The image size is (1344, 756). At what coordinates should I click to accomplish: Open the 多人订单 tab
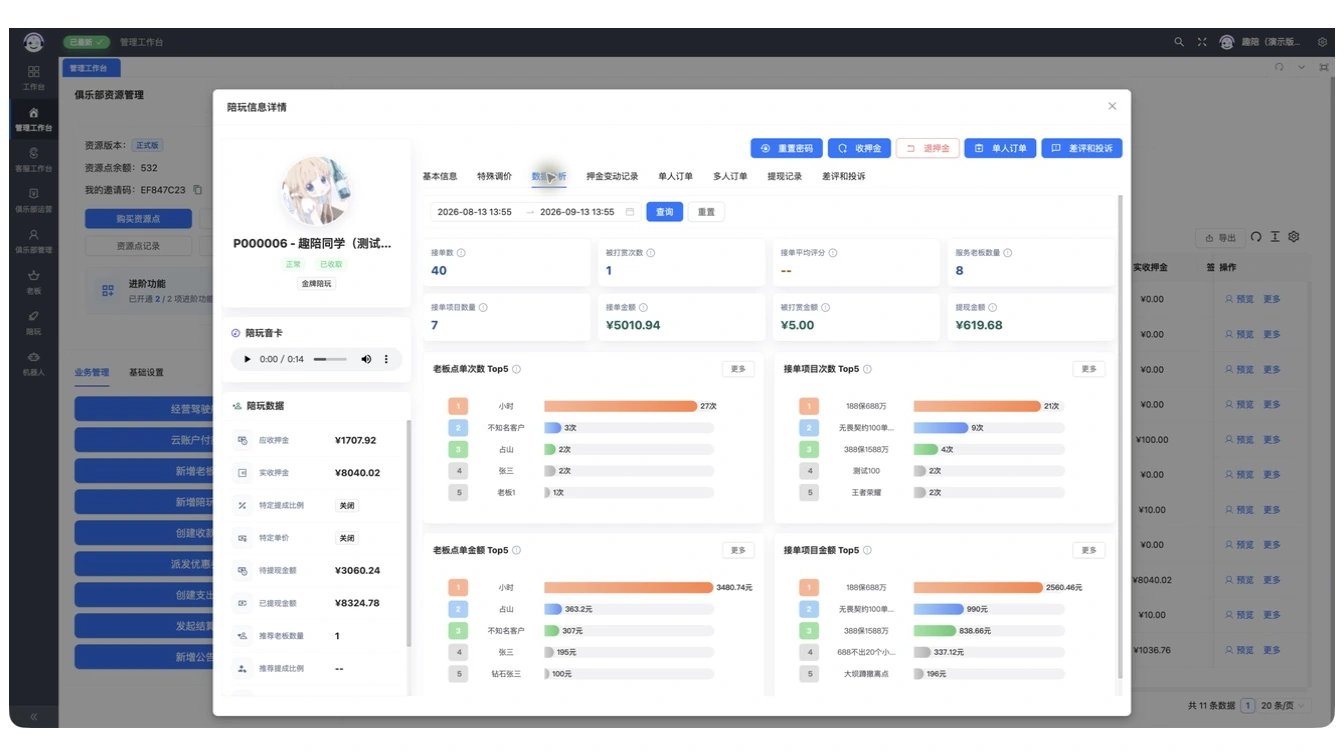(x=730, y=177)
